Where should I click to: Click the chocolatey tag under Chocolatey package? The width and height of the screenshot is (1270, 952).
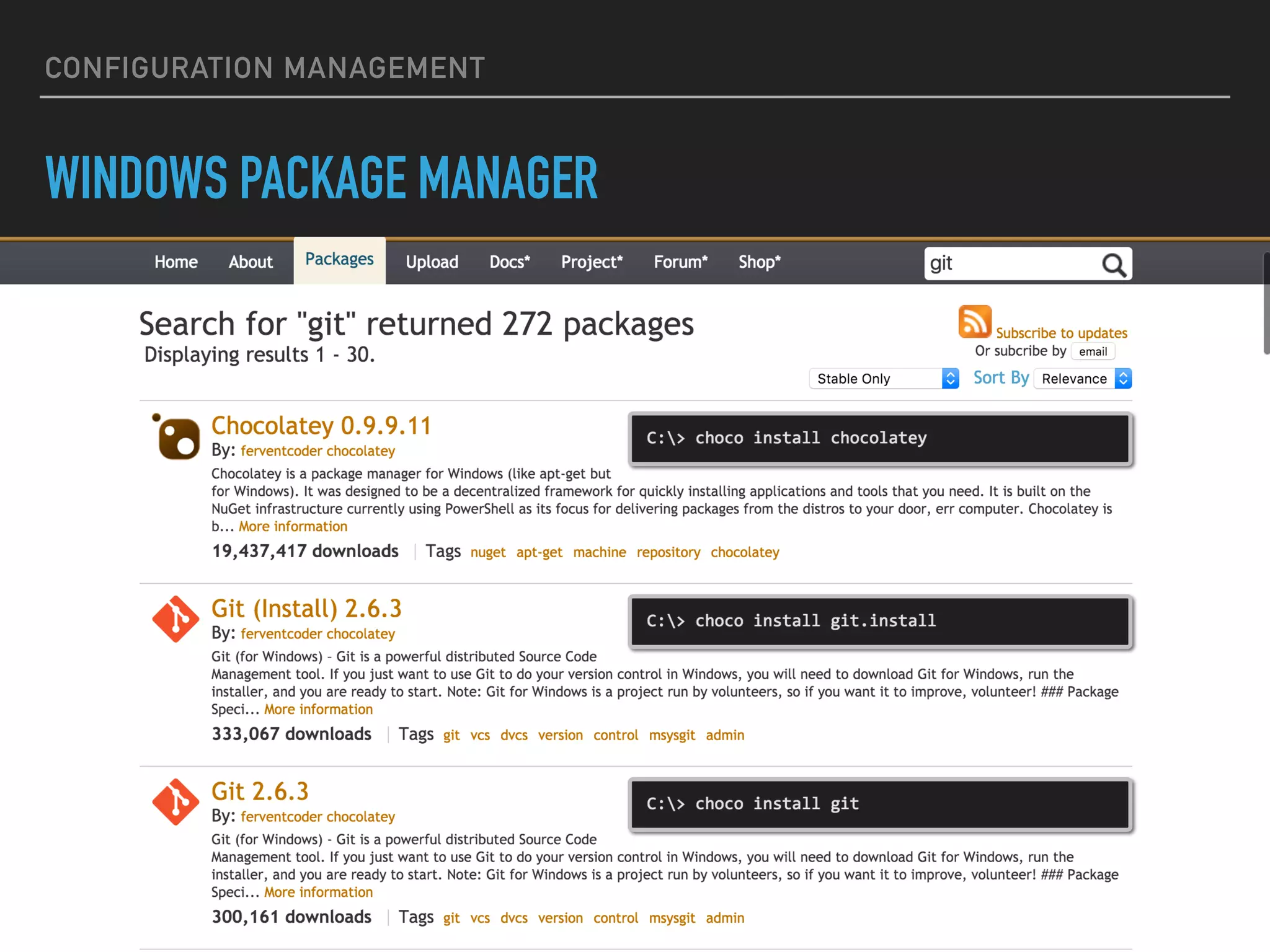click(745, 553)
